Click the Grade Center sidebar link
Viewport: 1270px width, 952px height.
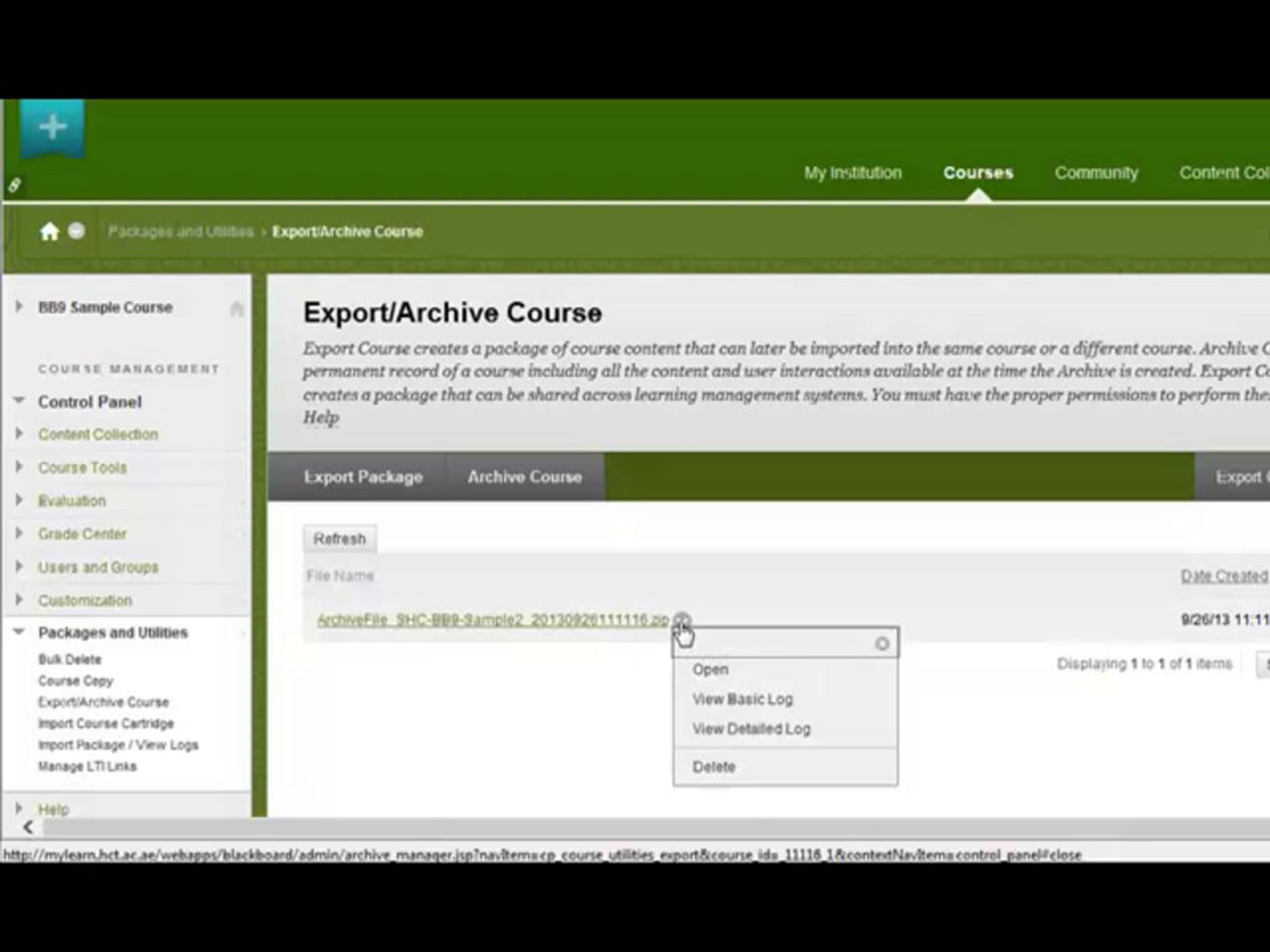point(82,534)
